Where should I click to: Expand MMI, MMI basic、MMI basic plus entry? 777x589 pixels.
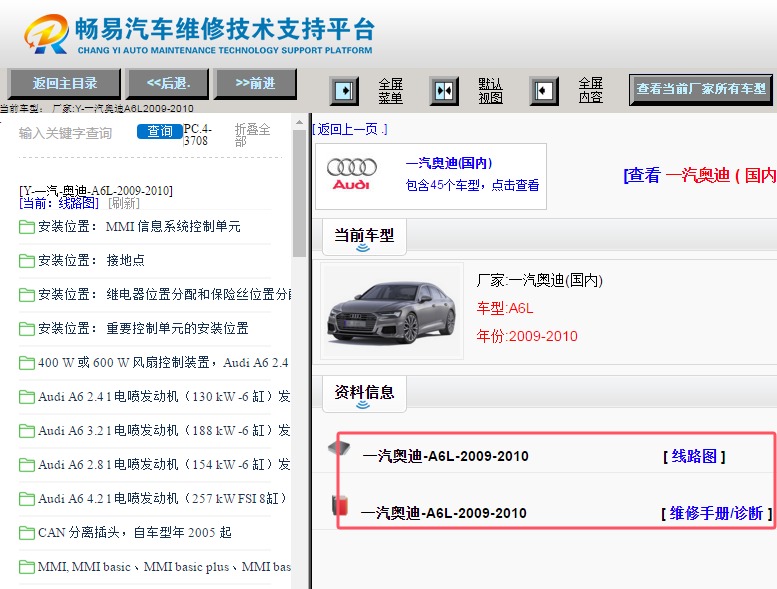point(164,567)
